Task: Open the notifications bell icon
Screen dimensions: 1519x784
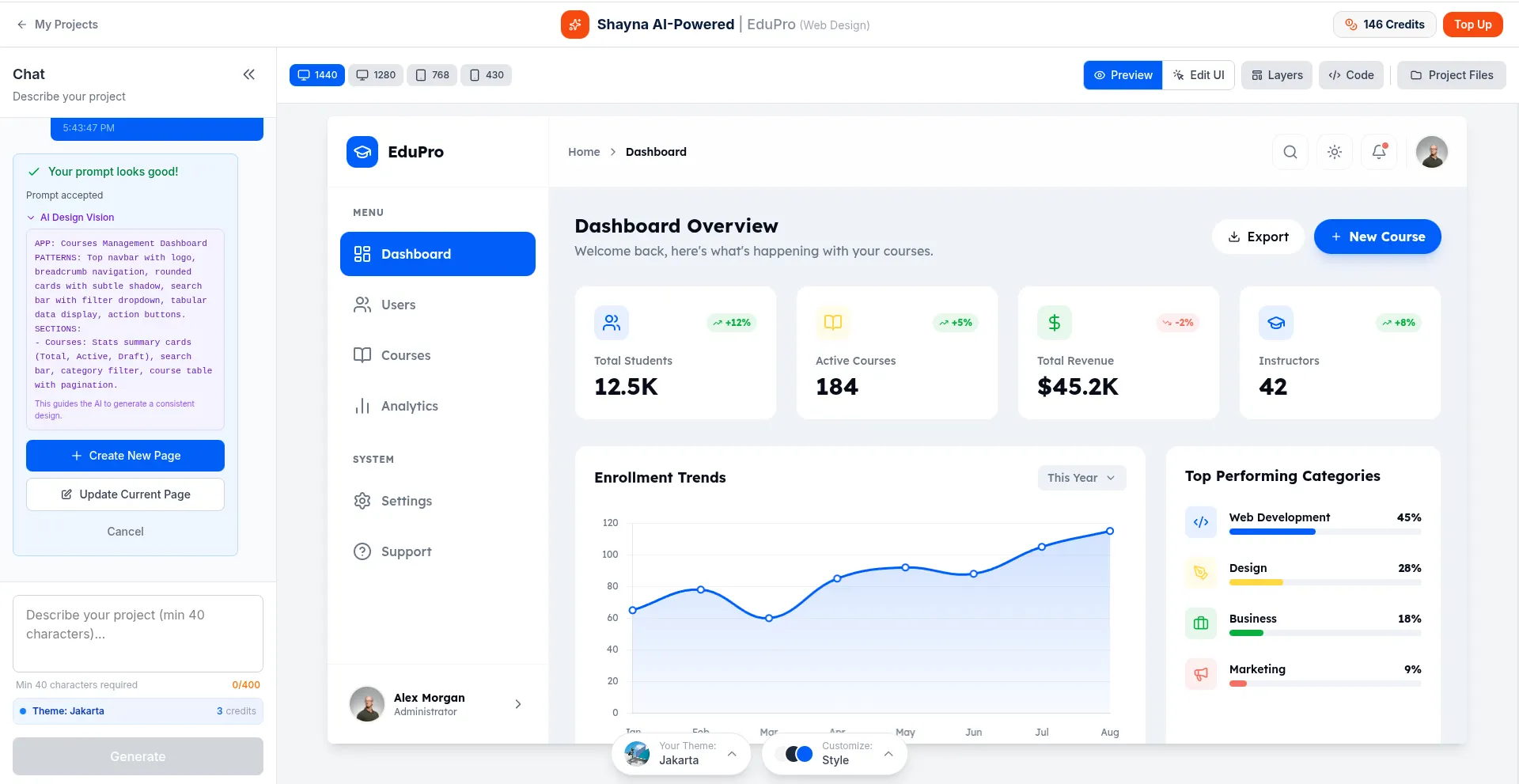Action: (1378, 152)
